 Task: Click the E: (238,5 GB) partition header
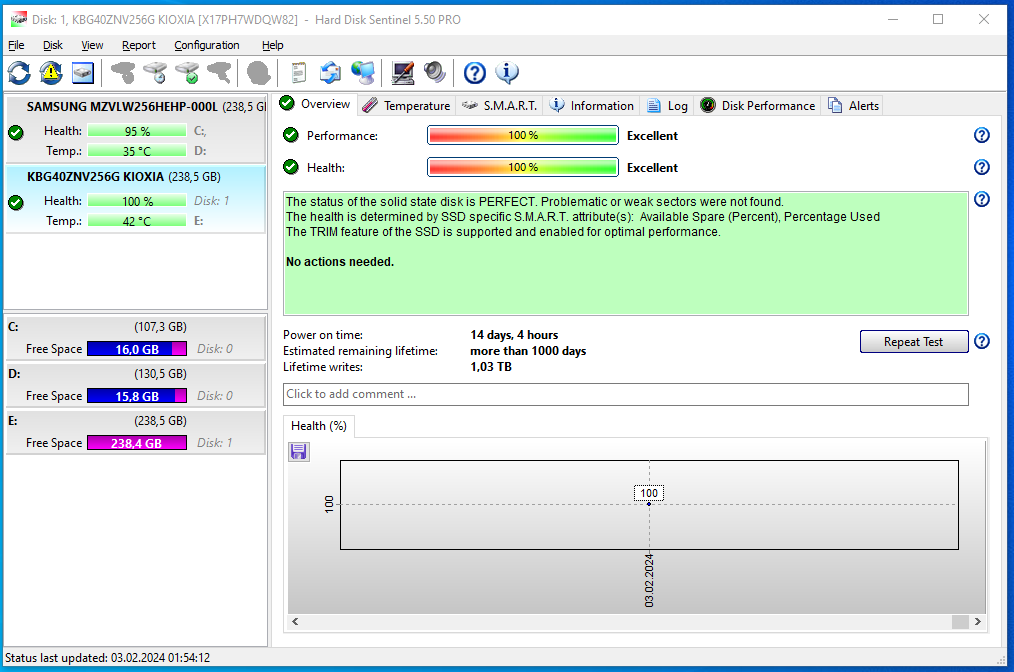click(x=136, y=421)
